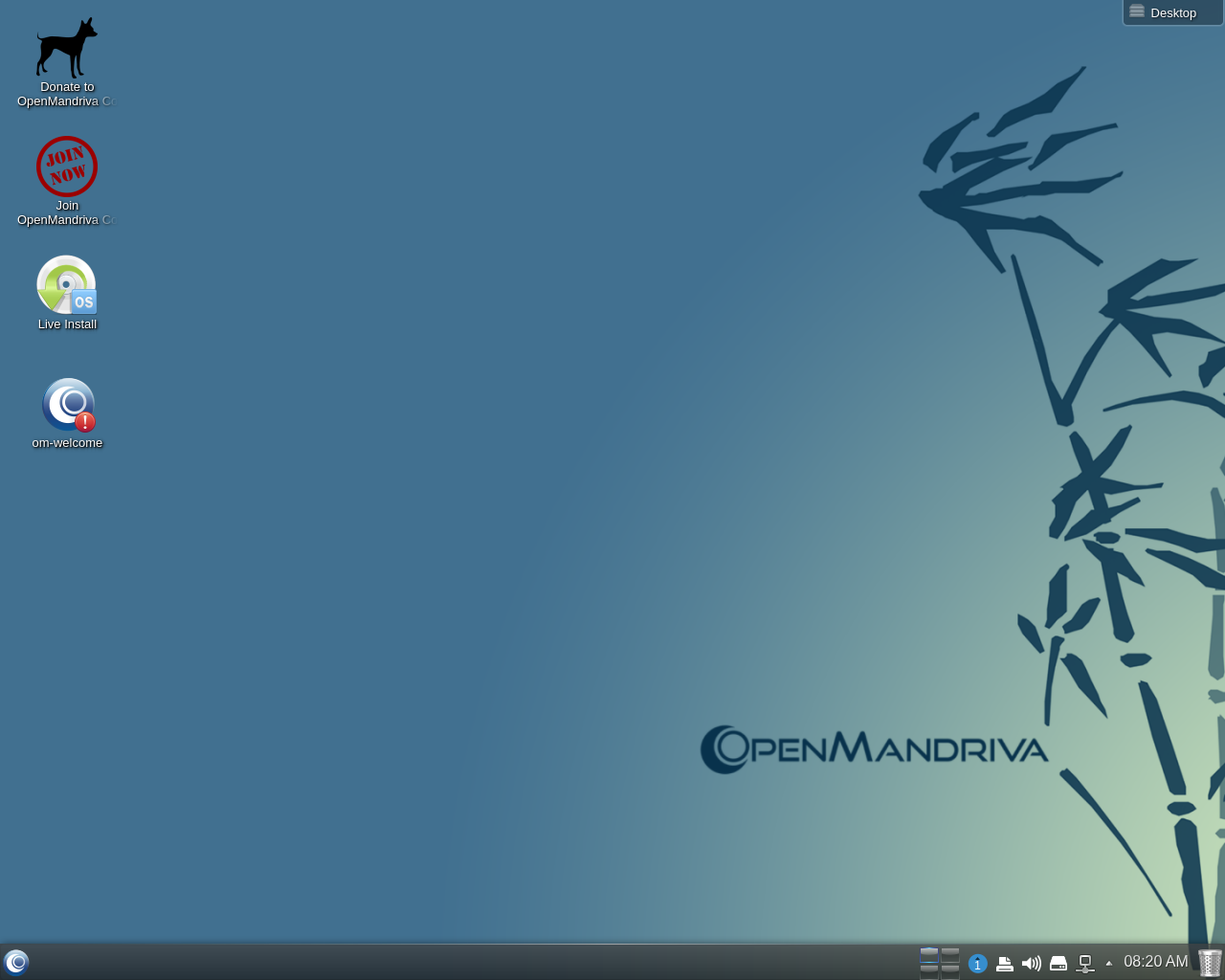Viewport: 1225px width, 980px height.
Task: Expand hidden system tray icons arrow
Action: 1108,964
